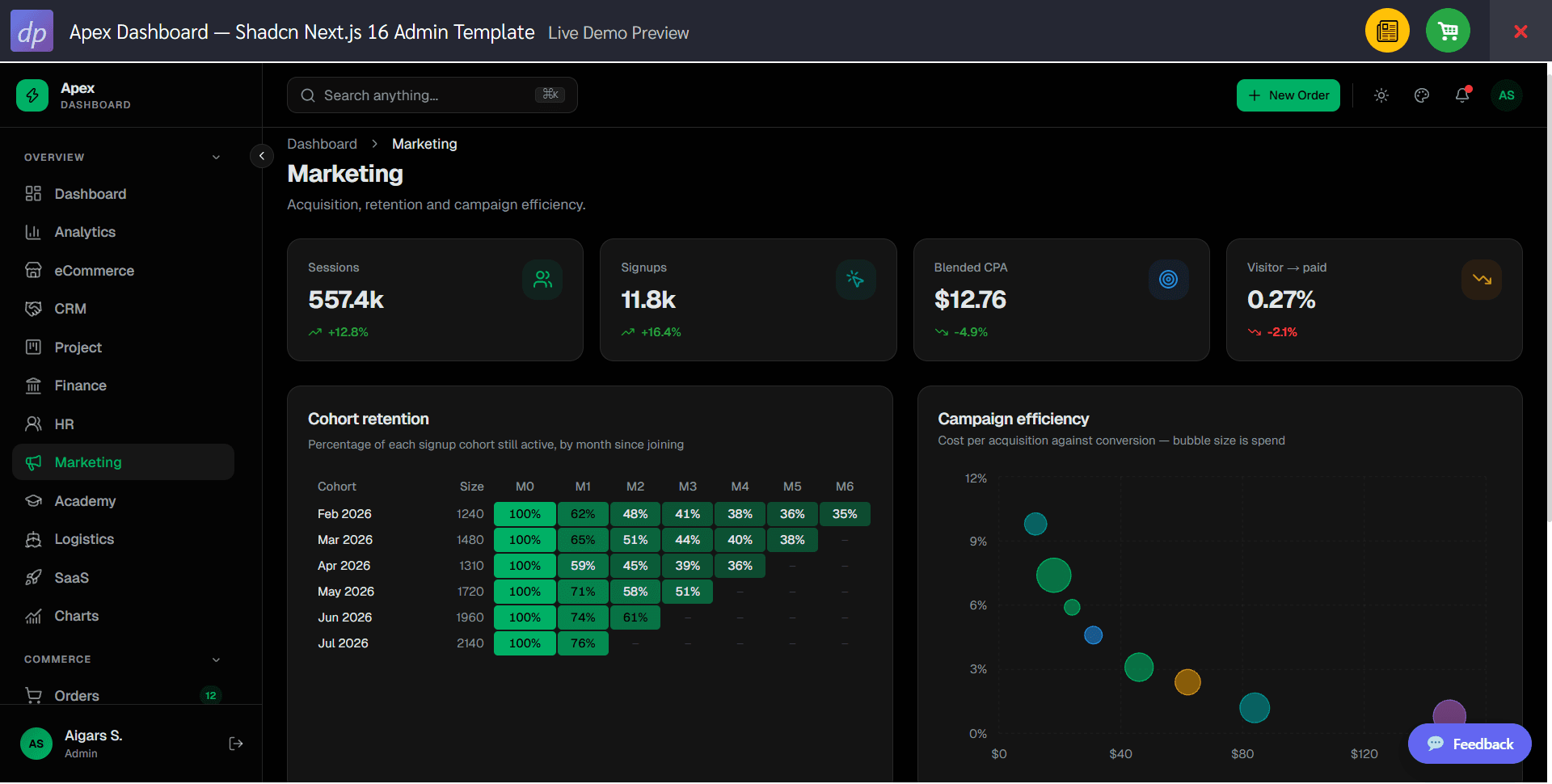This screenshot has height=784, width=1552.
Task: Click the Dashboard breadcrumb link
Action: tap(322, 144)
